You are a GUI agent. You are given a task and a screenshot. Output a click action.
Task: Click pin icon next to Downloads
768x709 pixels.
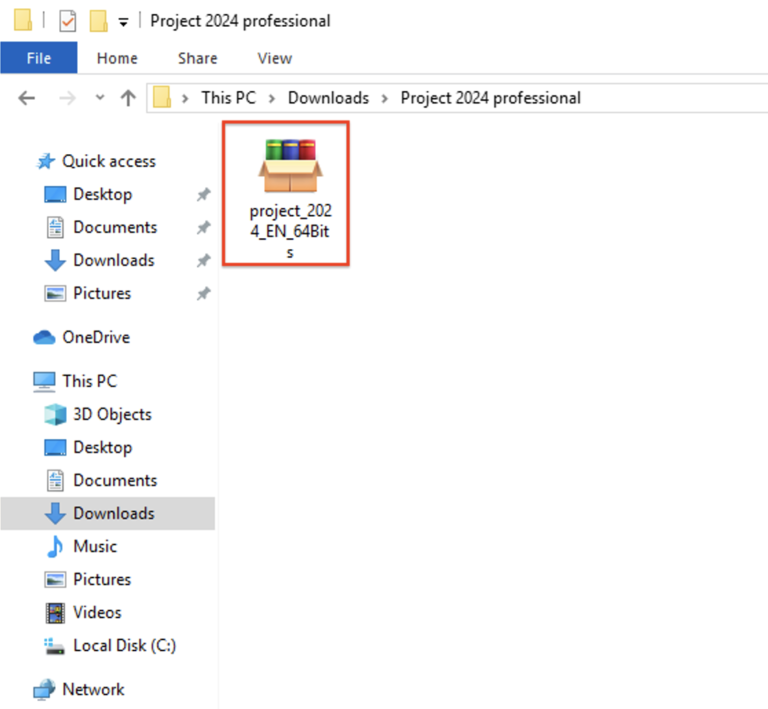203,260
